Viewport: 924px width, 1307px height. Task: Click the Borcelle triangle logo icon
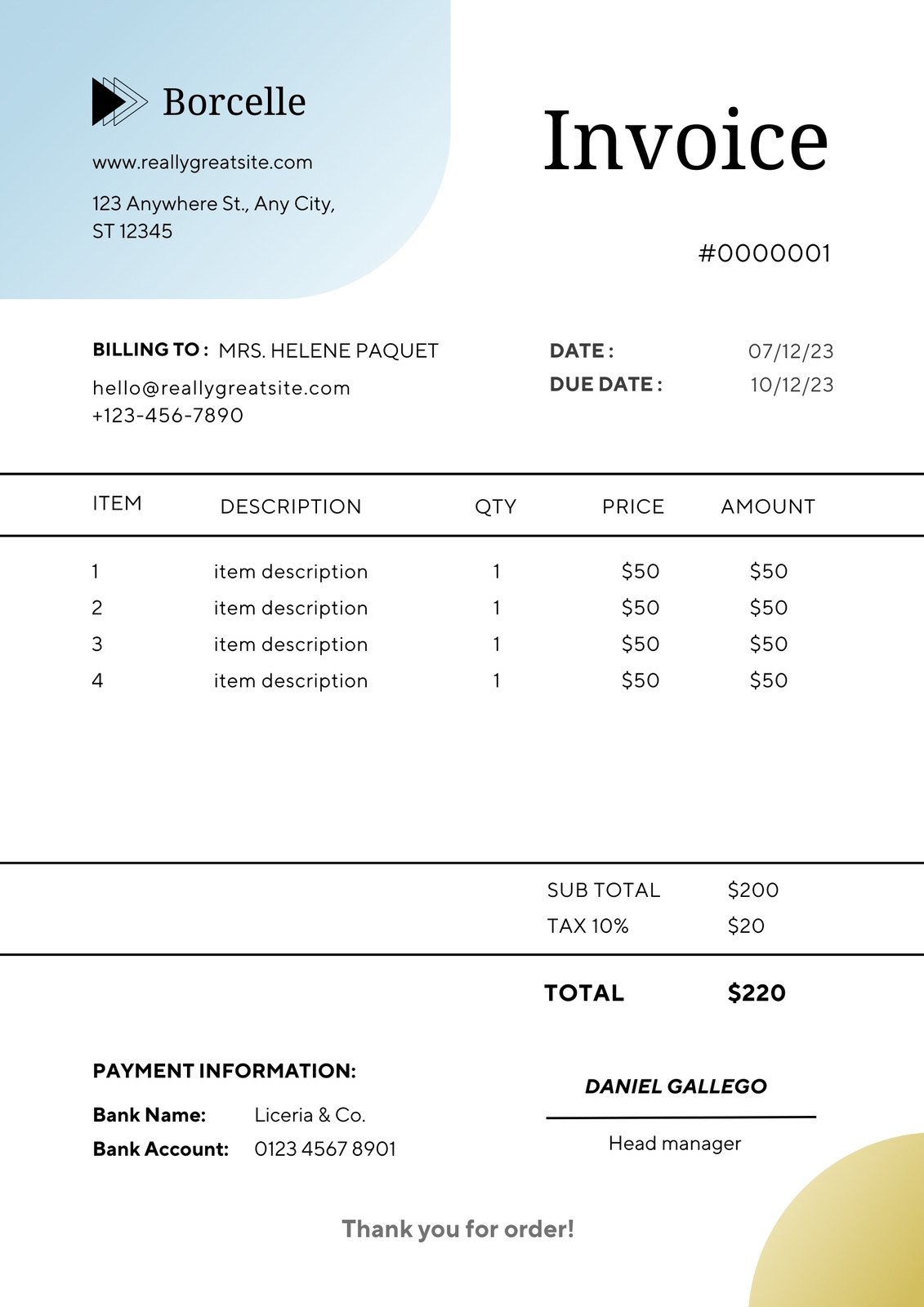coord(120,101)
